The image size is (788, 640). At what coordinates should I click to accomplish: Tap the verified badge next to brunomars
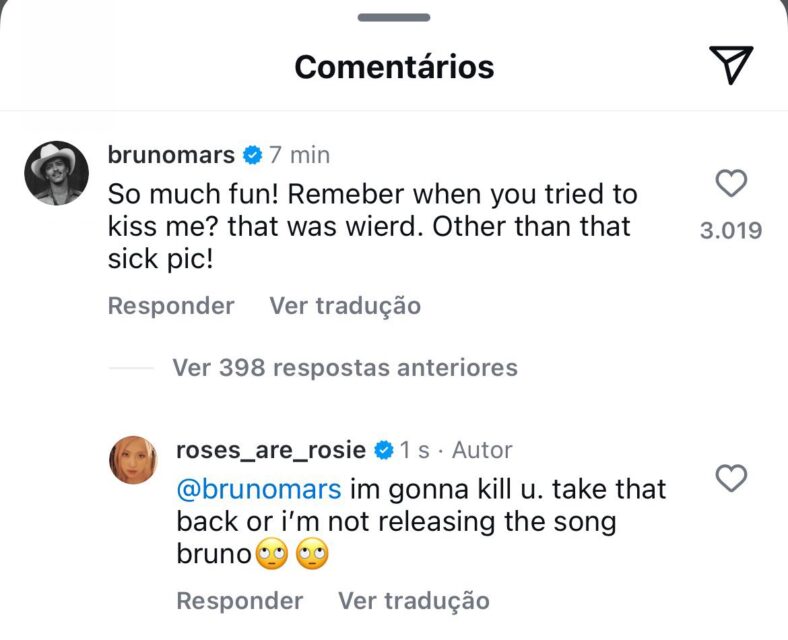click(x=252, y=155)
